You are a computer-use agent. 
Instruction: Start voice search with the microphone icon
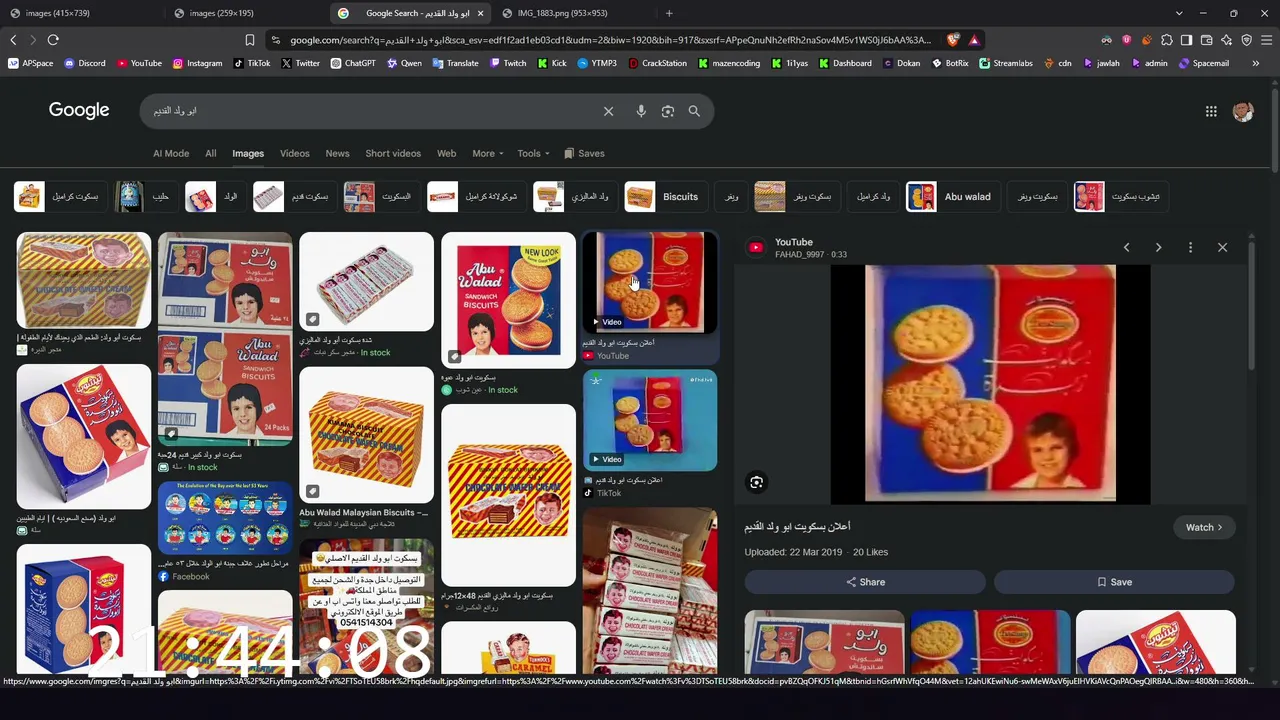pos(641,111)
